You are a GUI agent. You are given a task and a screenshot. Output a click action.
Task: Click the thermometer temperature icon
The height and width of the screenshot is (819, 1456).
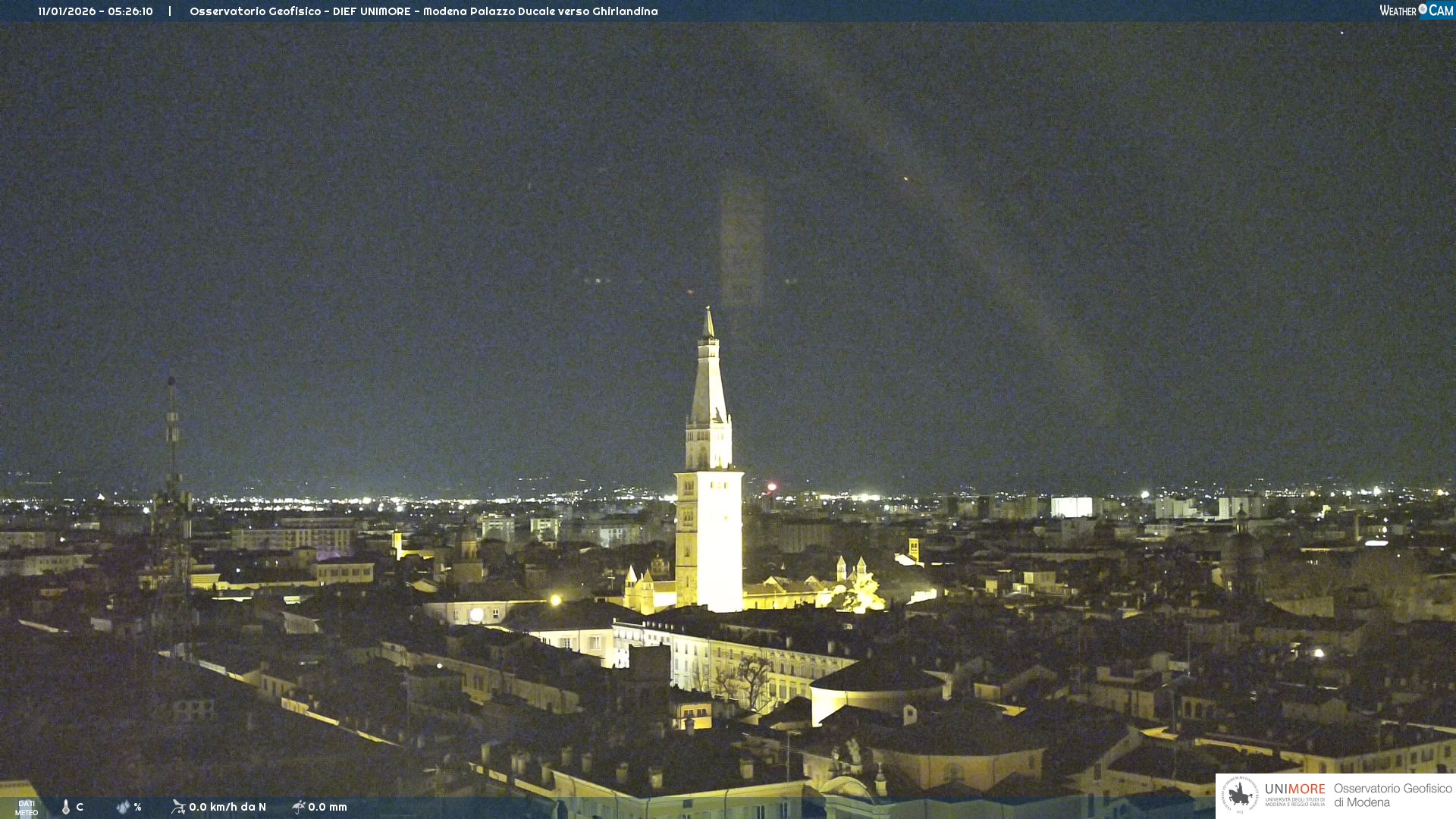[x=66, y=807]
